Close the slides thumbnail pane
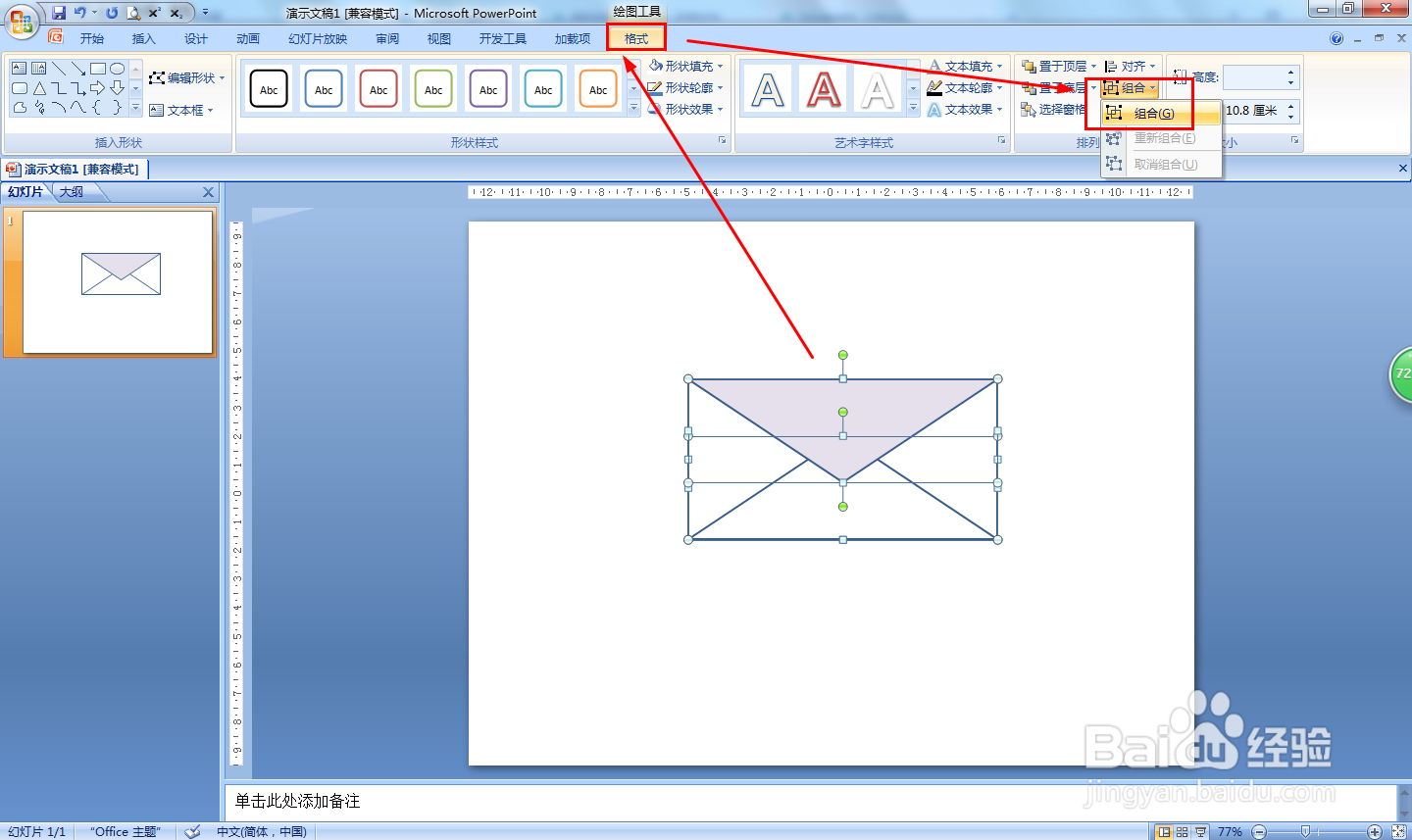 point(208,192)
